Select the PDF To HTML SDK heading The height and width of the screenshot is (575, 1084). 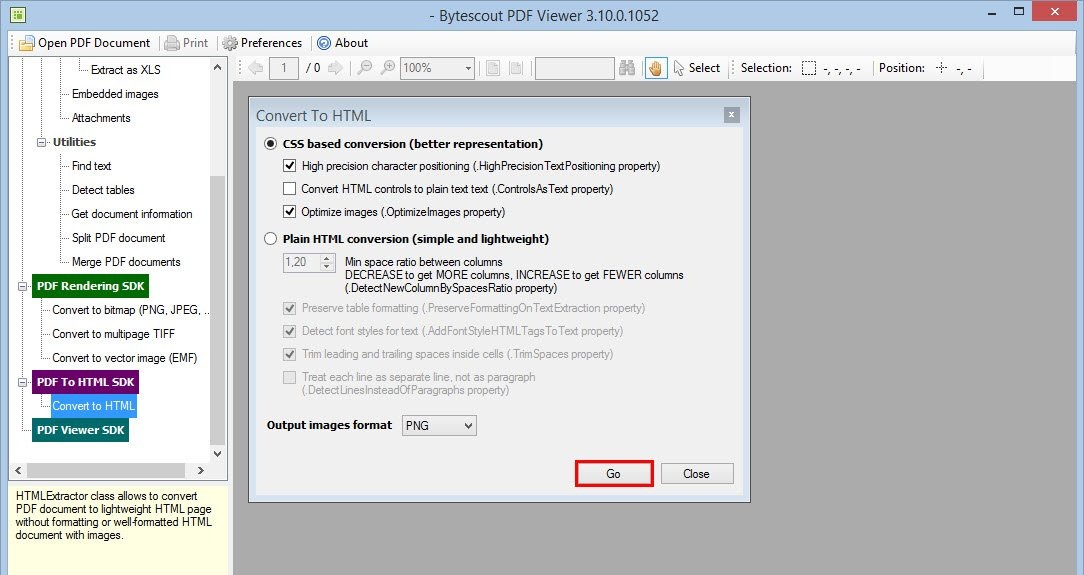(x=86, y=382)
